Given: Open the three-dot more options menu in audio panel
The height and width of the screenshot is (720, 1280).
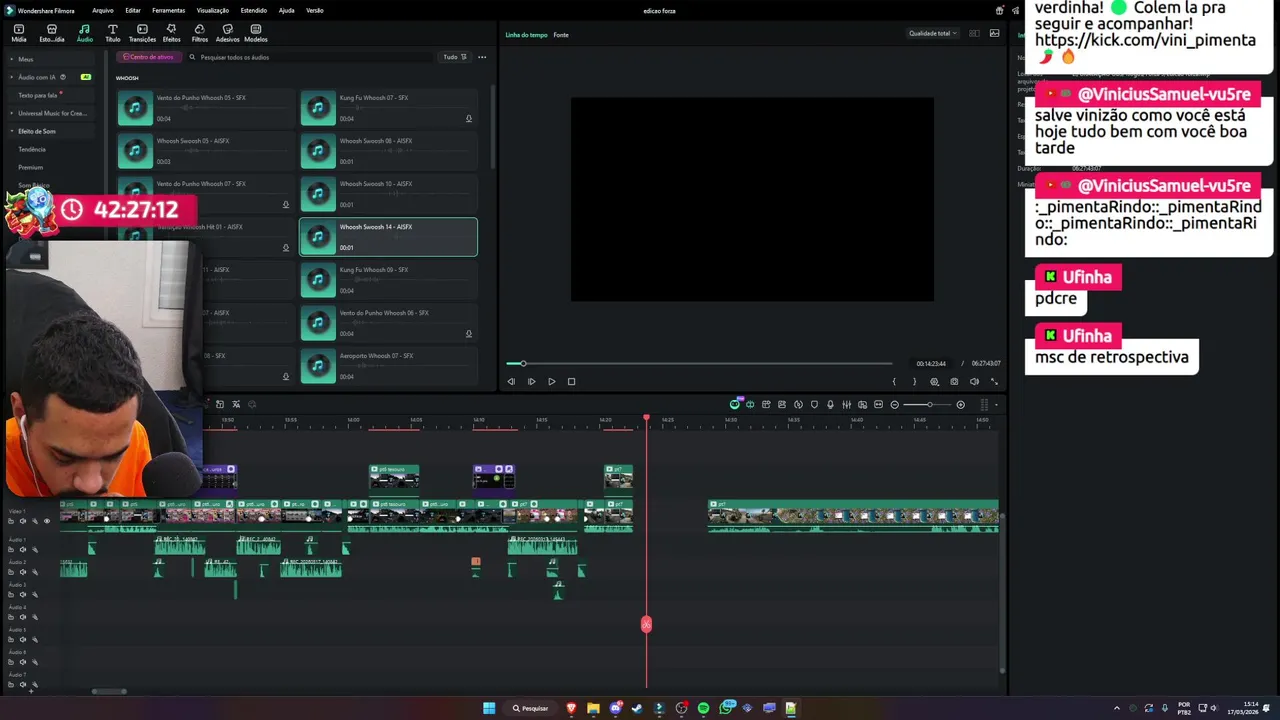Looking at the screenshot, I should pos(482,57).
